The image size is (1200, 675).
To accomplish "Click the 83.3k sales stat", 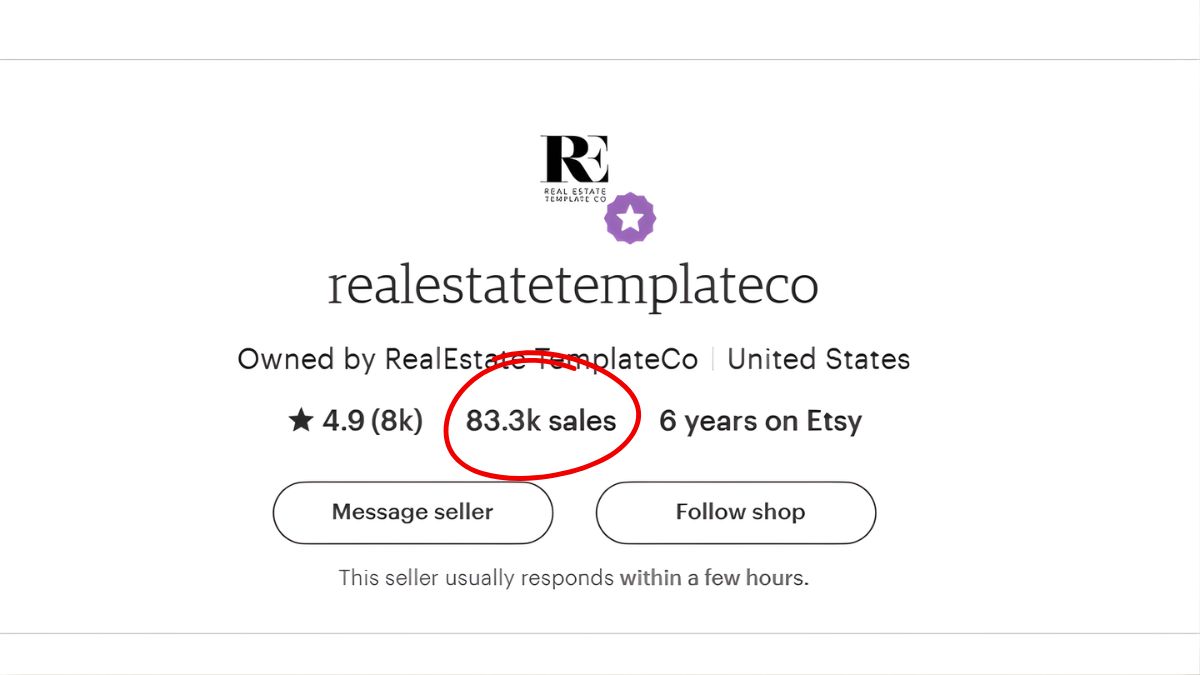I will point(541,421).
